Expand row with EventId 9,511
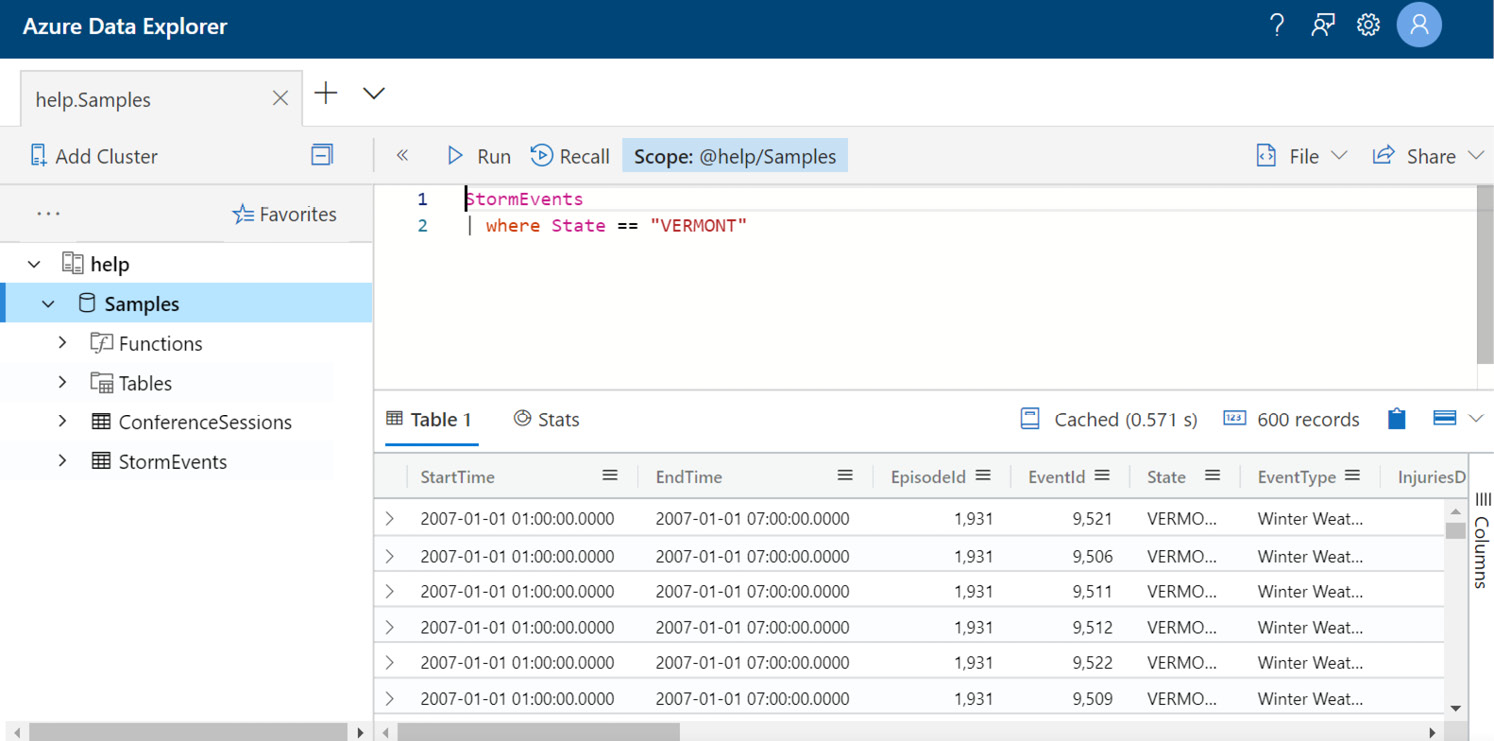1494x741 pixels. [x=390, y=592]
